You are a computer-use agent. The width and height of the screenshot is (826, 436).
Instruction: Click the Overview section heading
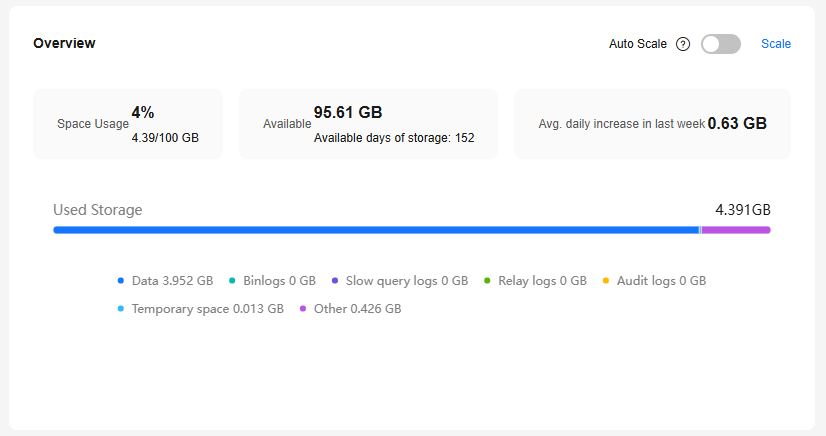(65, 43)
